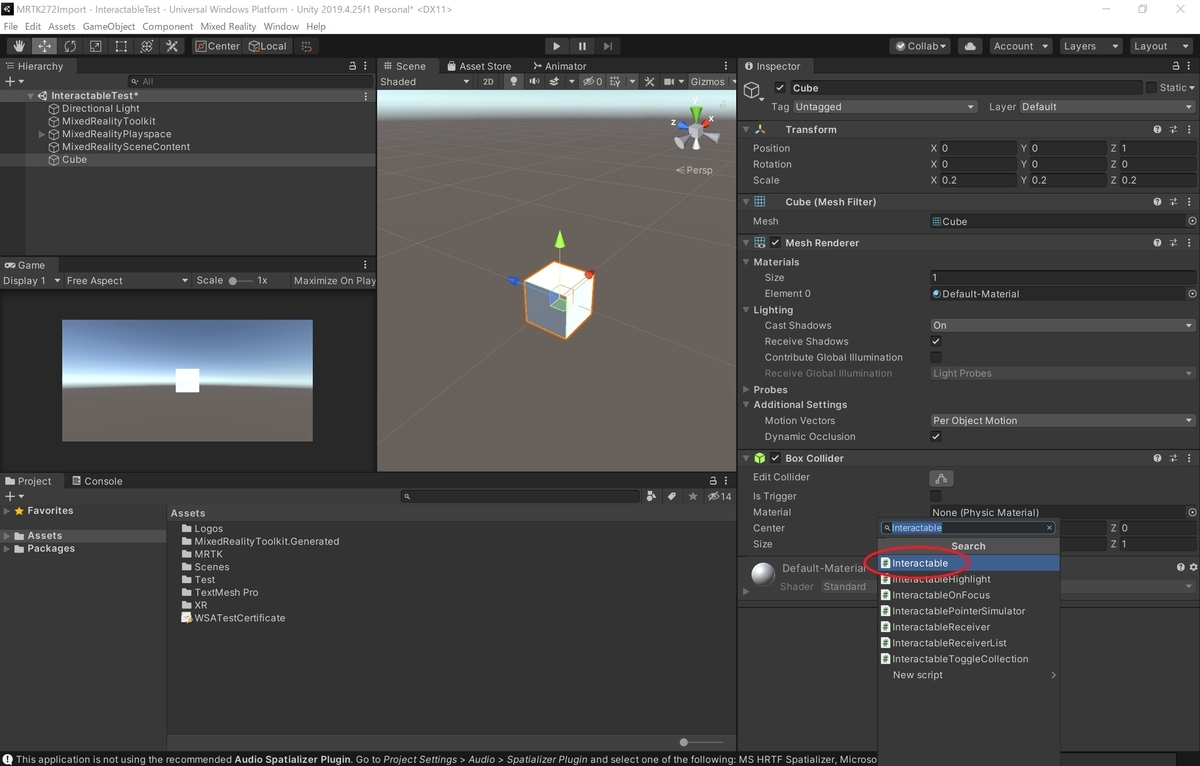
Task: Open Gizmos dropdown in Scene view
Action: click(x=712, y=82)
